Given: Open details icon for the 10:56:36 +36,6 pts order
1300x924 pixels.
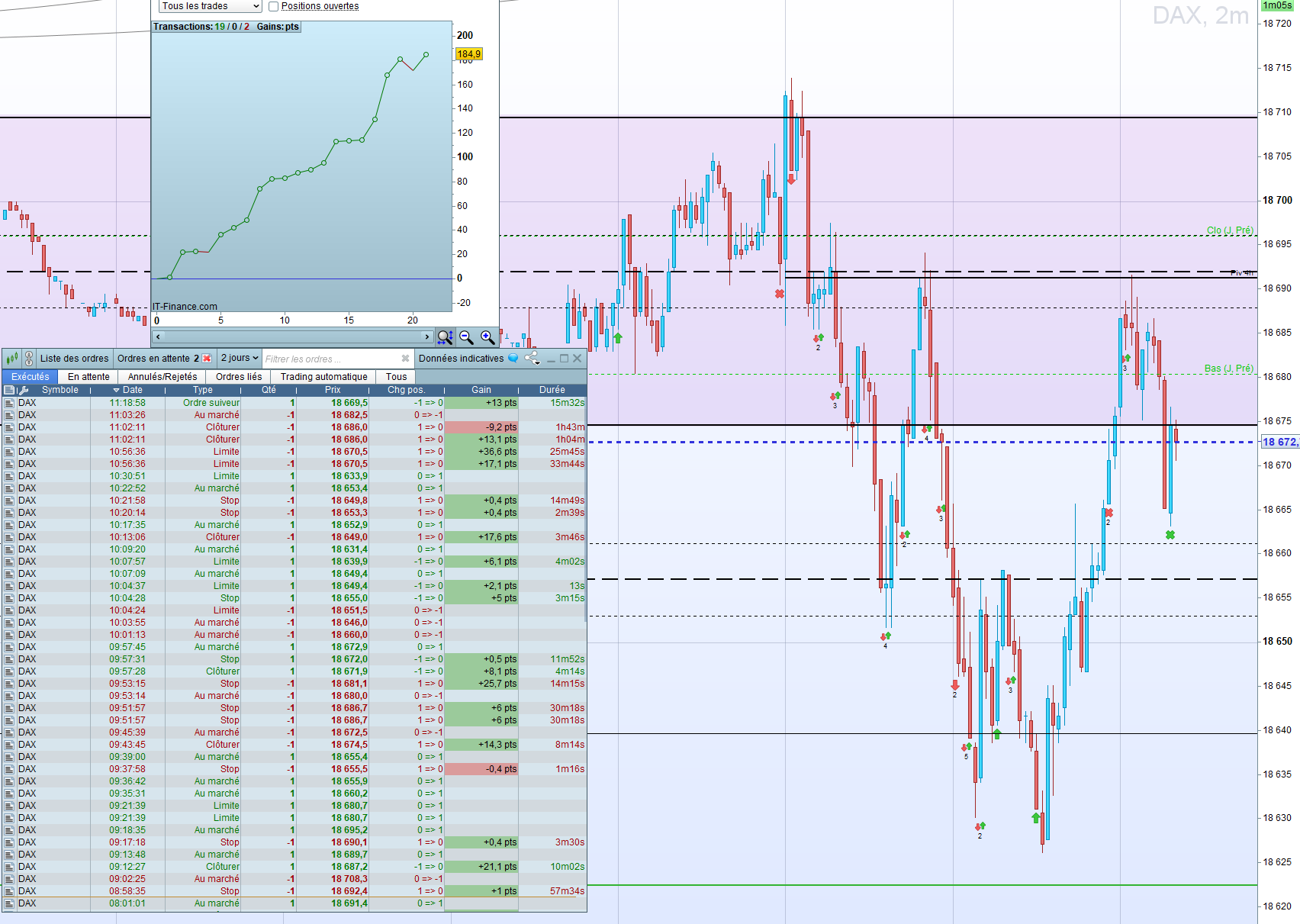Looking at the screenshot, I should (9, 452).
